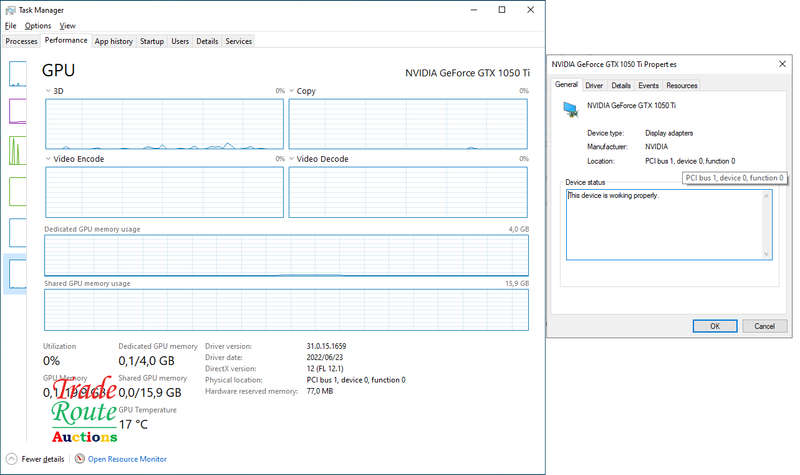Click the scroll-up arrow in Device status box
Image resolution: width=800 pixels, height=475 pixels.
[766, 196]
